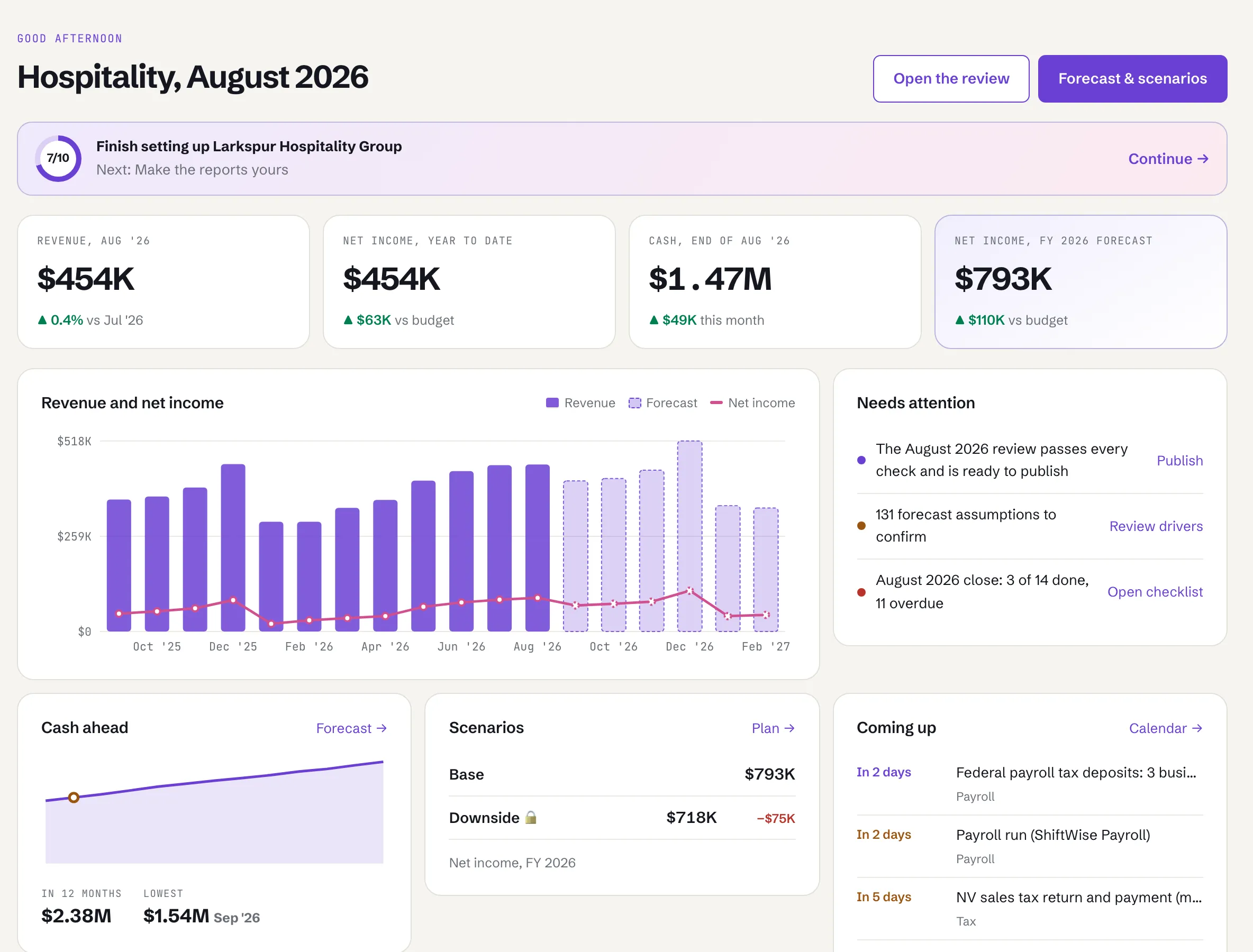Open the Net income, year to date card
This screenshot has width=1253, height=952.
[x=469, y=281]
